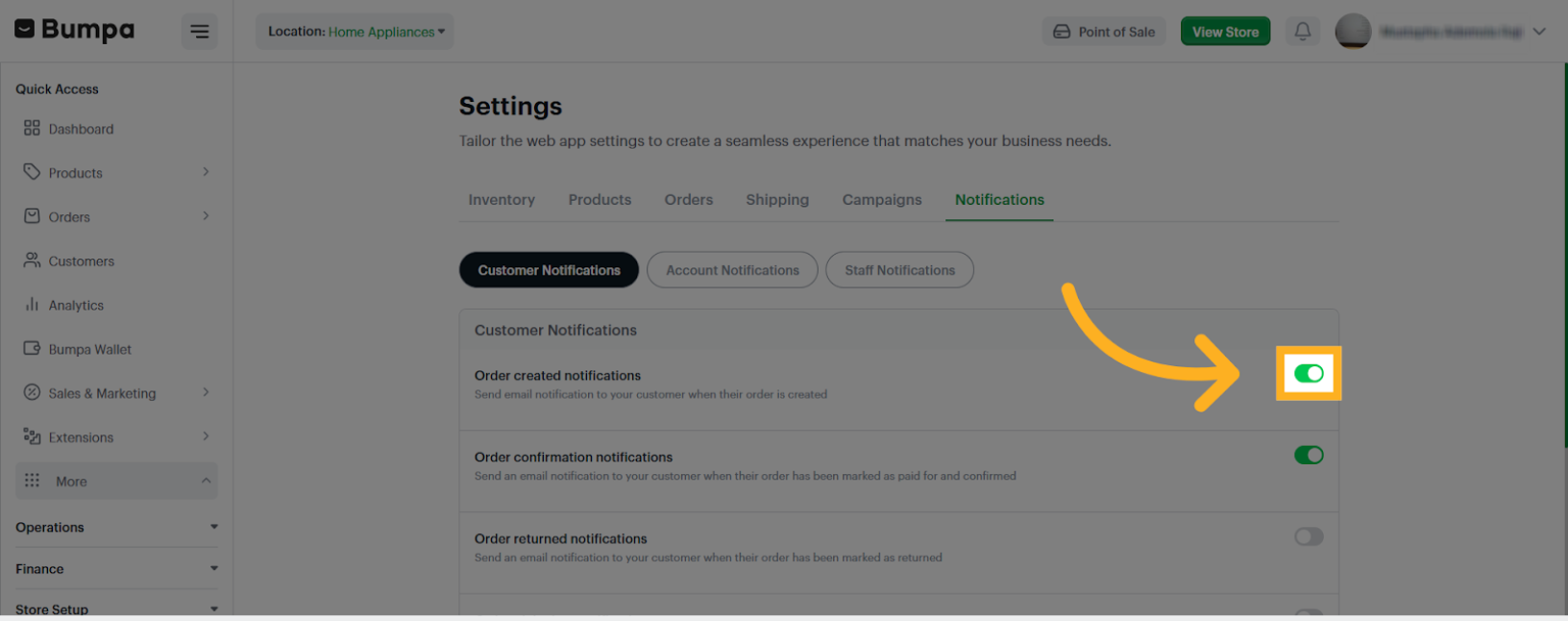Switch to the Inventory settings tab
This screenshot has width=1568, height=621.
(502, 200)
